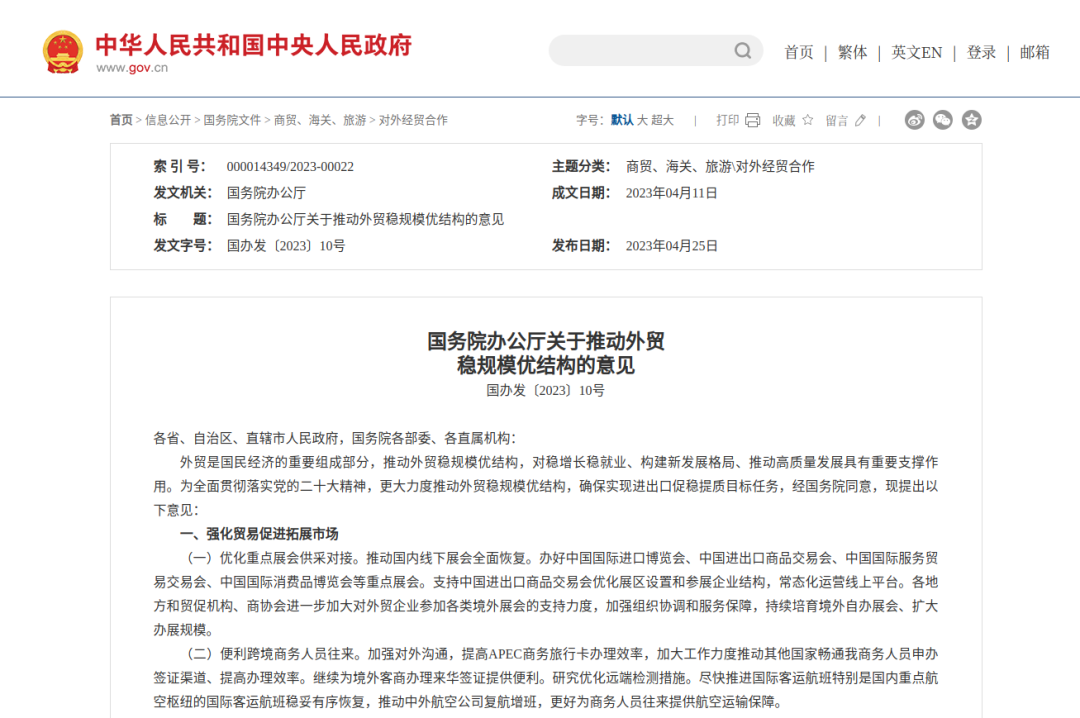Click the 登录 login link

click(981, 53)
